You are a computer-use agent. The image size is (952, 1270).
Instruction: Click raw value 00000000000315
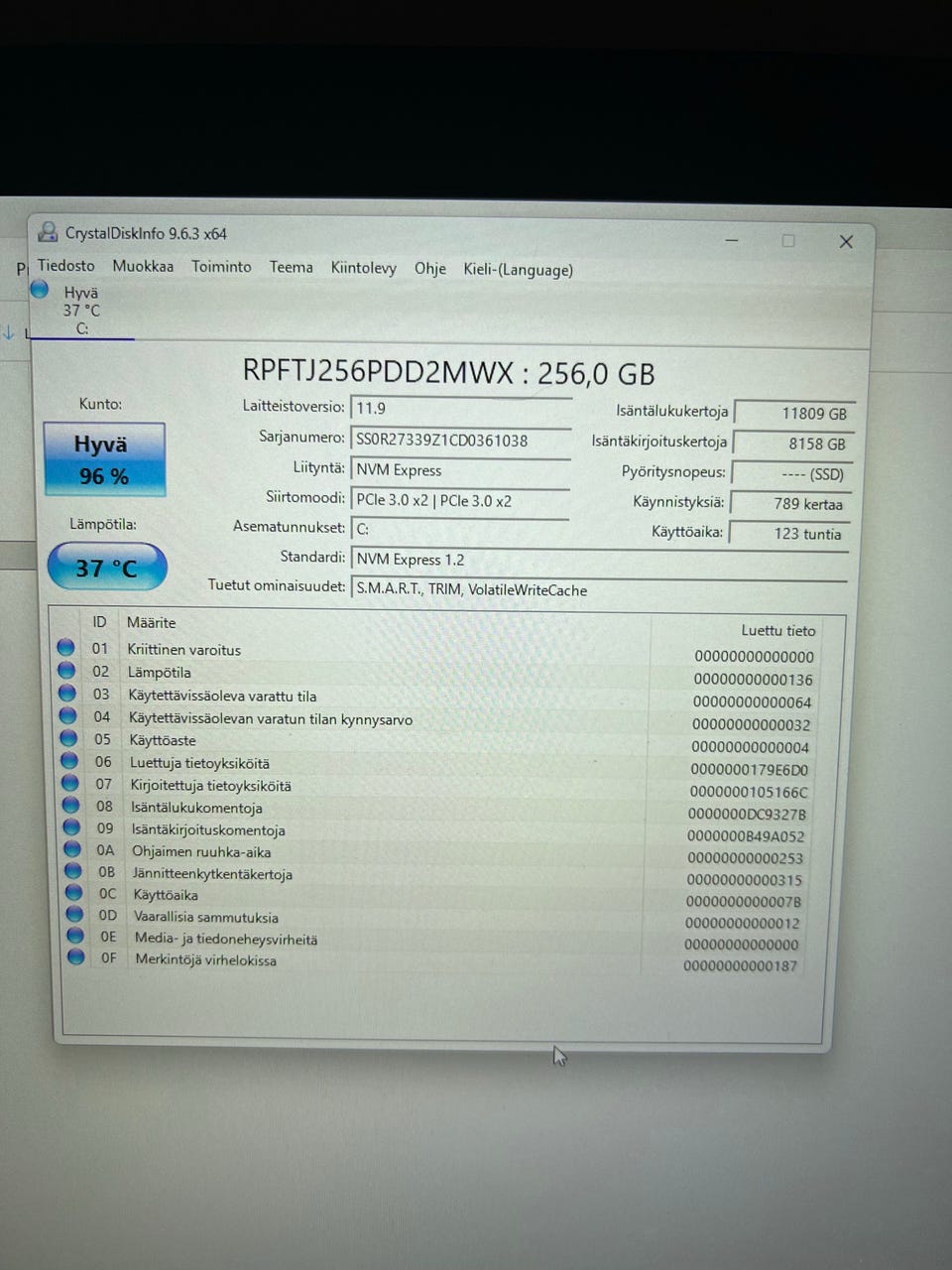745,880
